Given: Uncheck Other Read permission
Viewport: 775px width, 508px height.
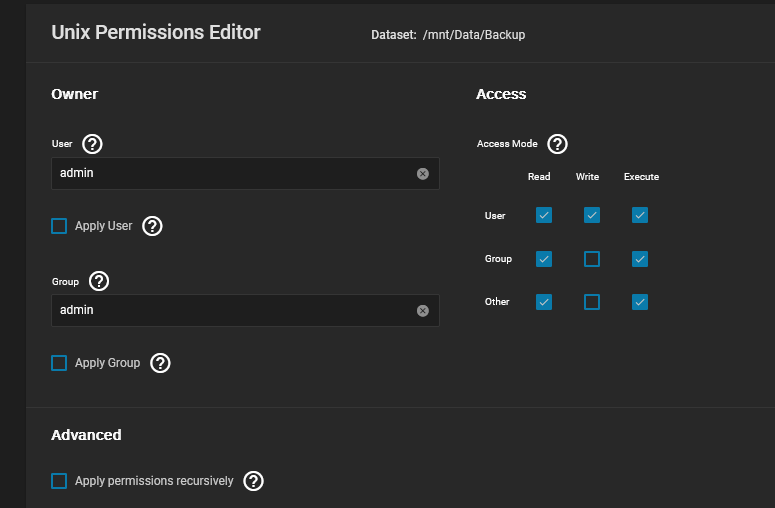Looking at the screenshot, I should [544, 302].
